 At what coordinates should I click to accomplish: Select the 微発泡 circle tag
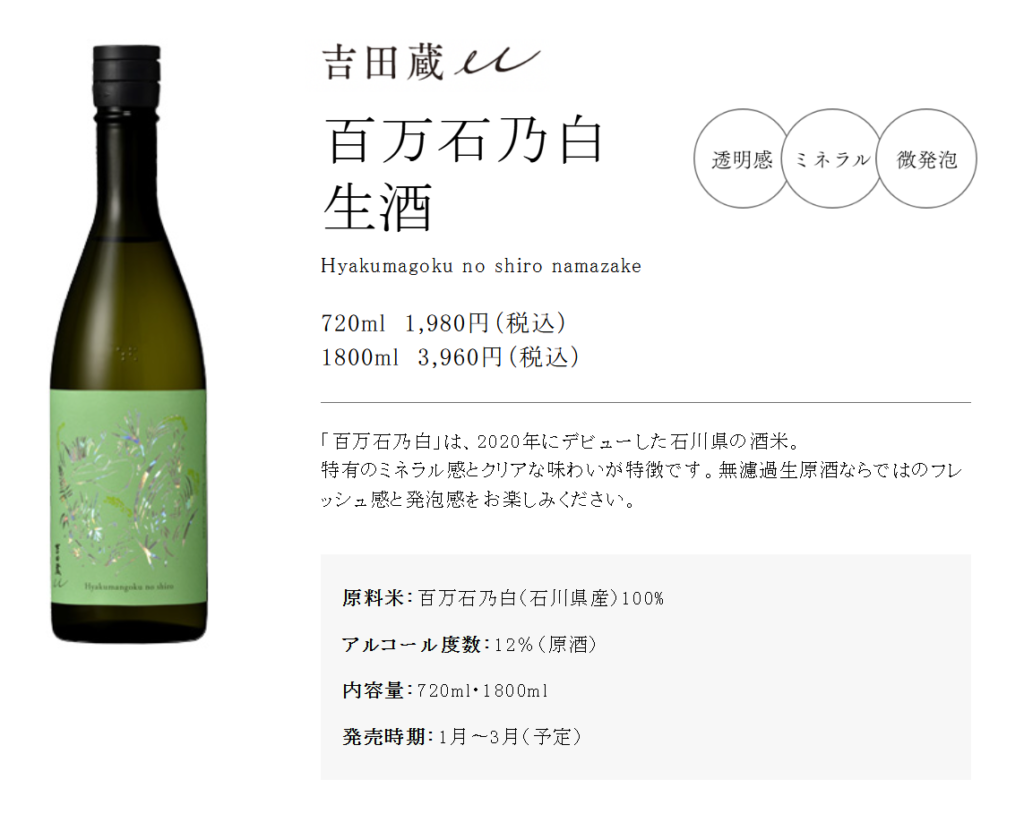tap(926, 159)
